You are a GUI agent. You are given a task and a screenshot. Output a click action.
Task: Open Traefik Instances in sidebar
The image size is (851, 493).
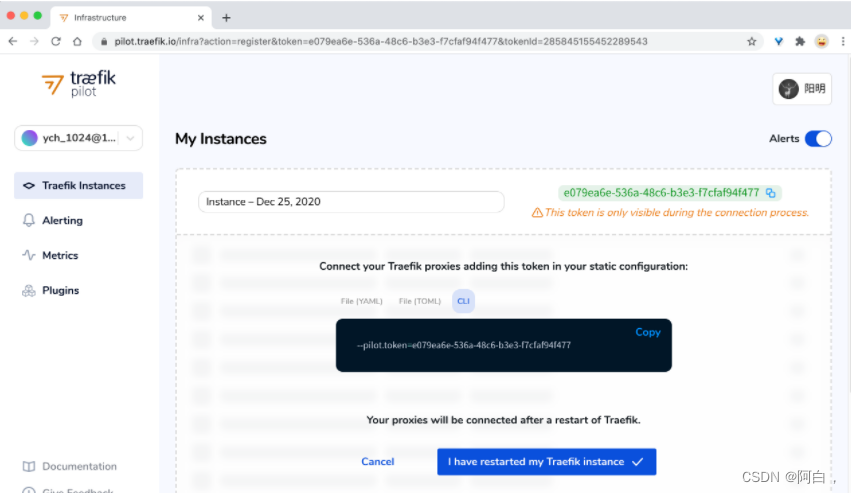78,186
